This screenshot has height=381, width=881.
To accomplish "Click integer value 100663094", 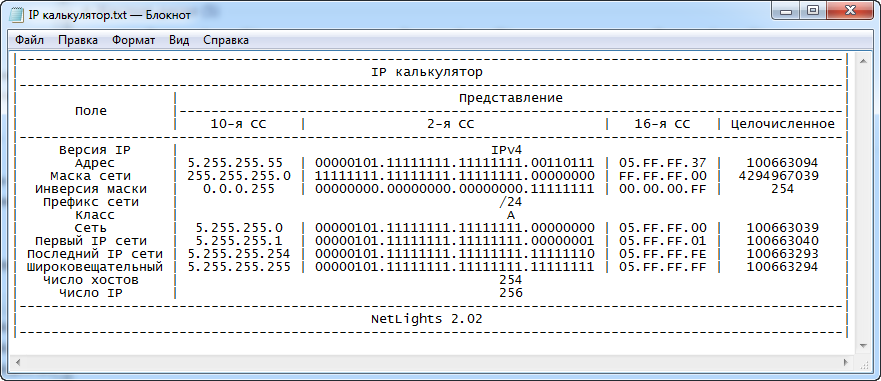I will coord(782,163).
